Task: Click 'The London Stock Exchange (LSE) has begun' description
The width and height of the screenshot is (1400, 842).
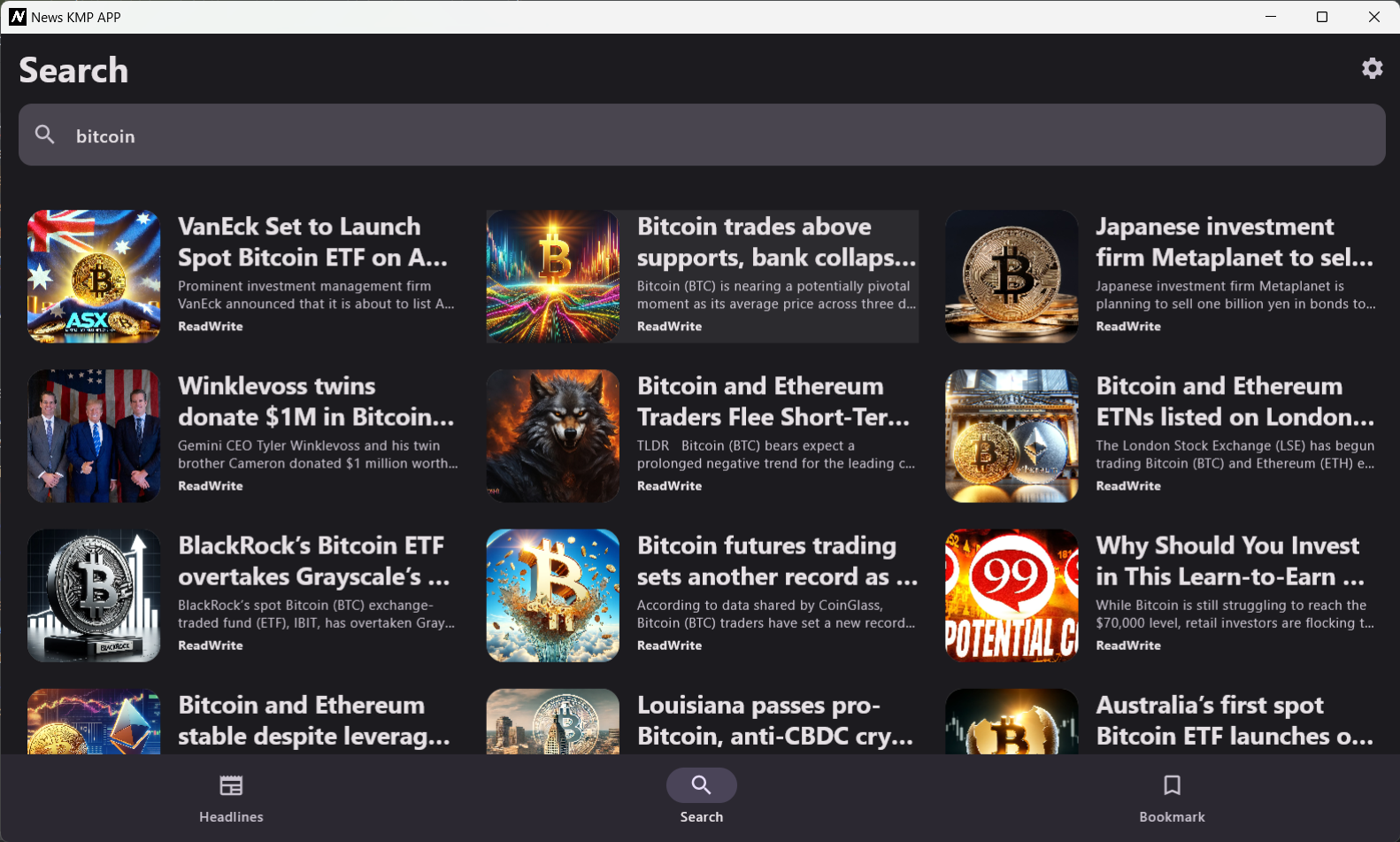Action: tap(1235, 454)
